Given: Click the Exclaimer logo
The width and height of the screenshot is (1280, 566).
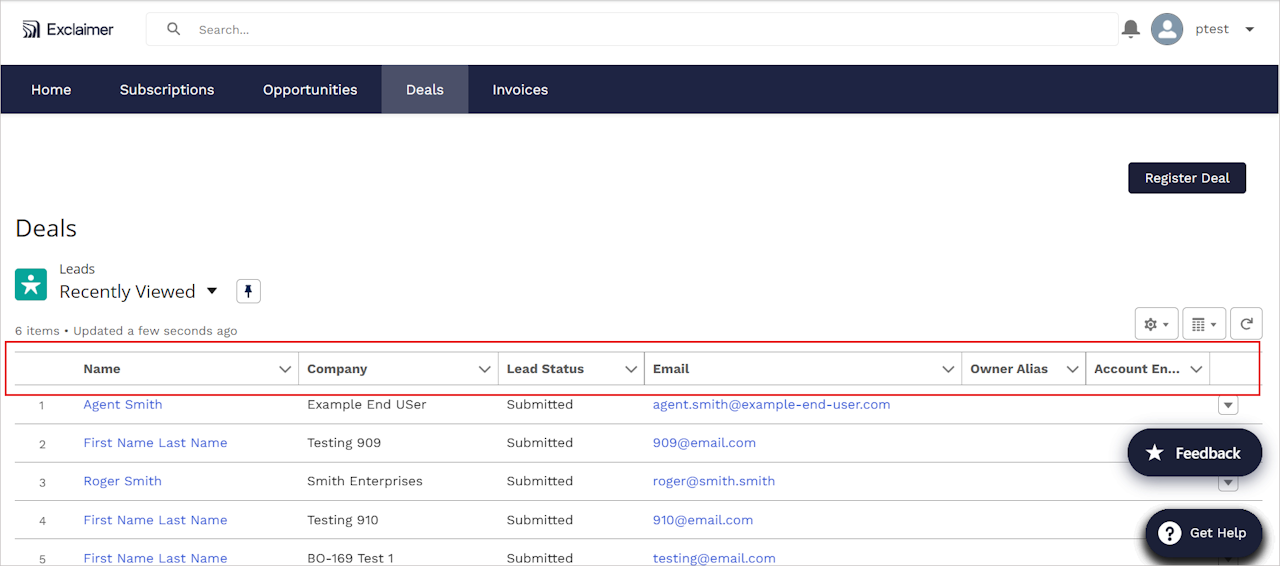Looking at the screenshot, I should [68, 29].
